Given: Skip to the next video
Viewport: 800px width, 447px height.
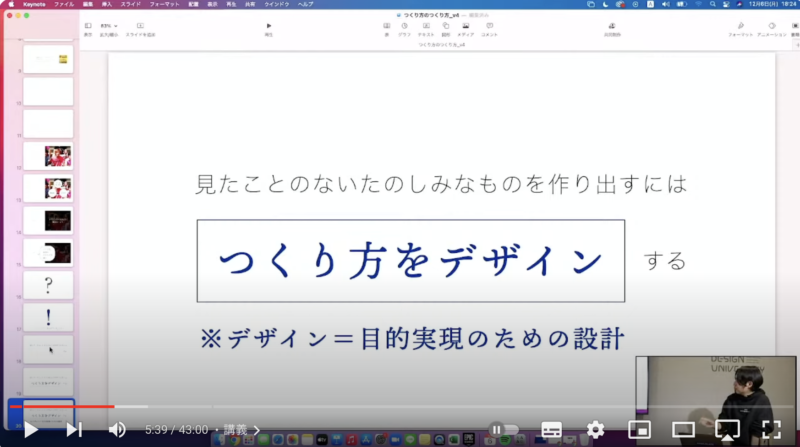Looking at the screenshot, I should (x=74, y=429).
